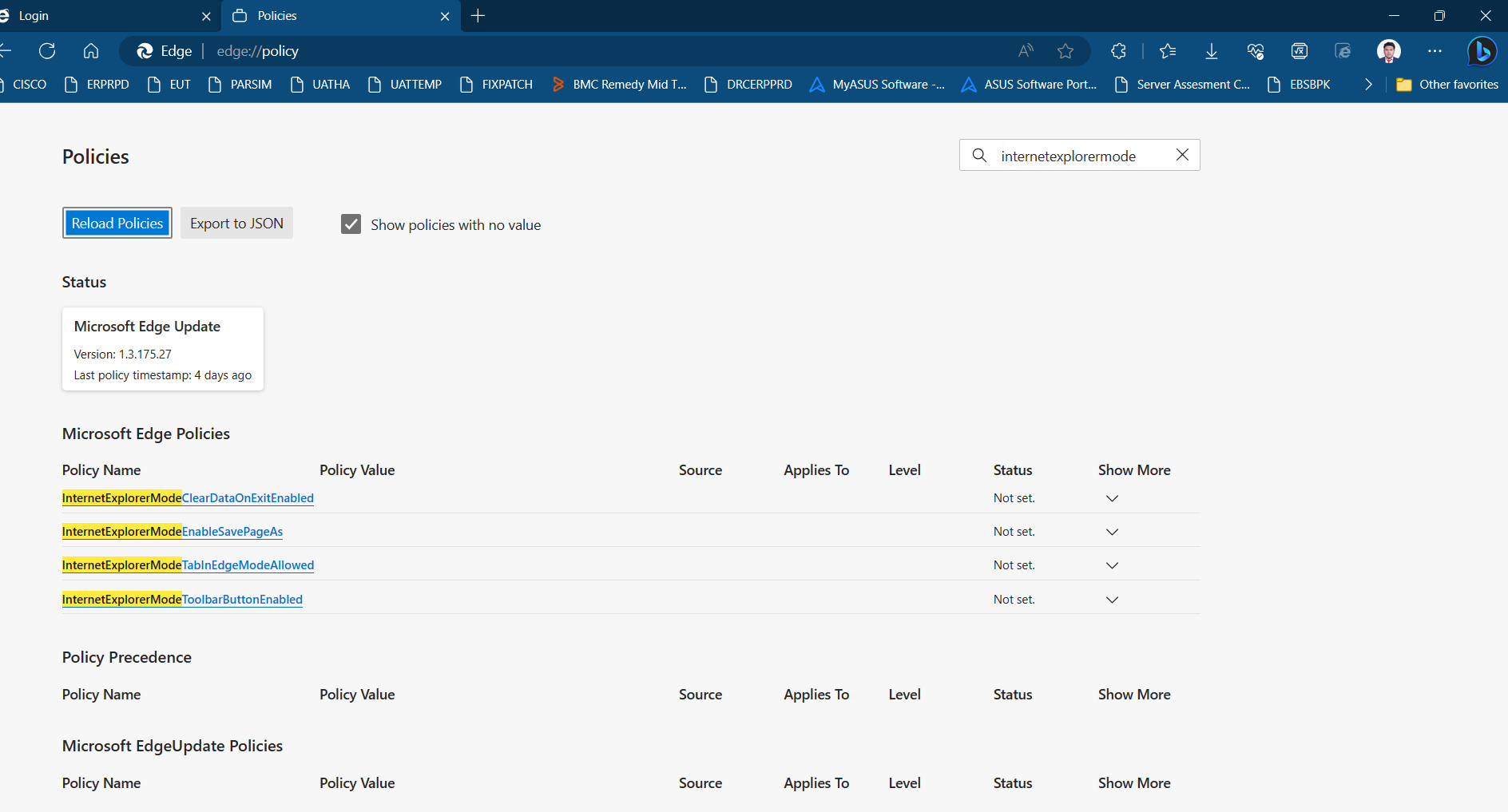
Task: Open Settings and more ellipsis menu
Action: click(x=1435, y=51)
